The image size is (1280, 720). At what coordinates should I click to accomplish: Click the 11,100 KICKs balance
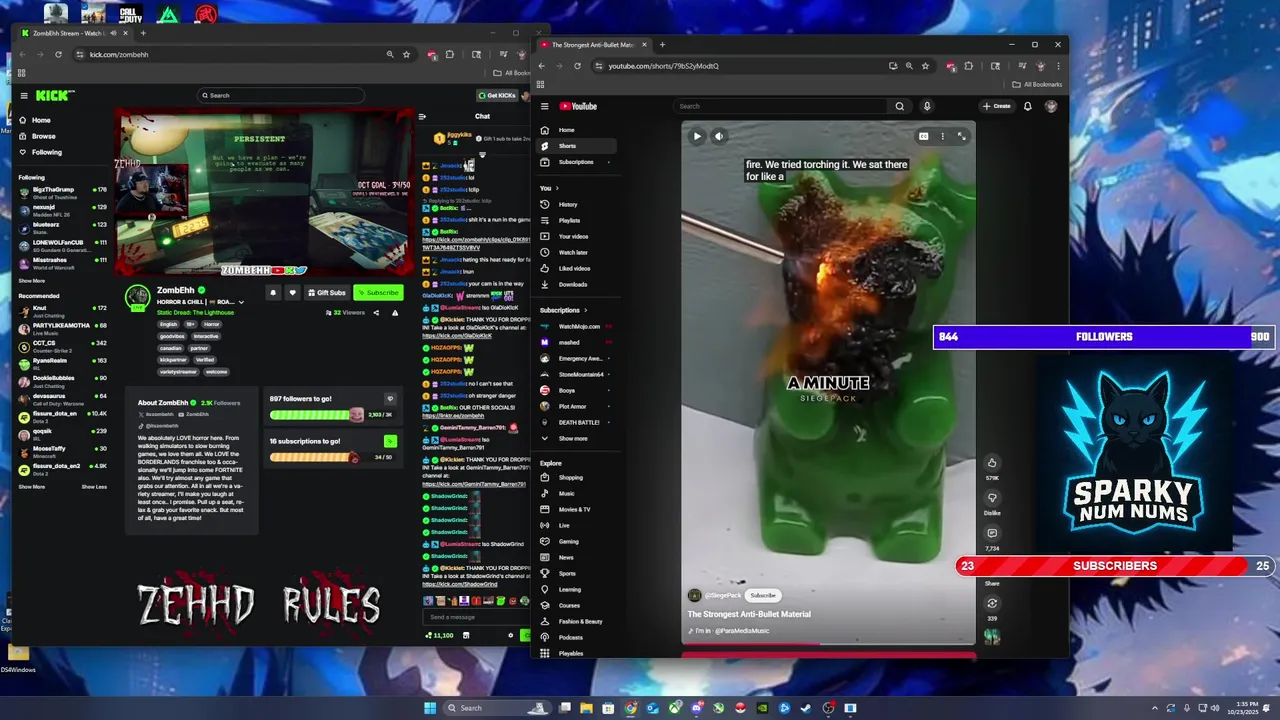[x=439, y=635]
